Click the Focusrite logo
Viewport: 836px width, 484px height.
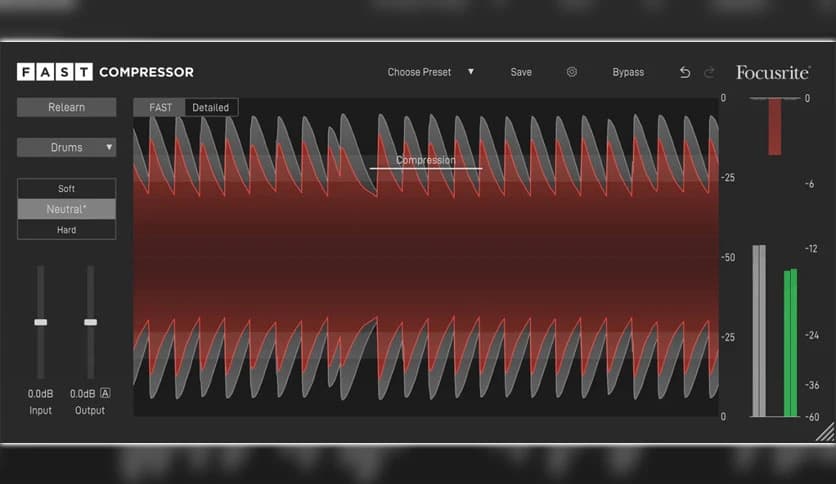773,72
